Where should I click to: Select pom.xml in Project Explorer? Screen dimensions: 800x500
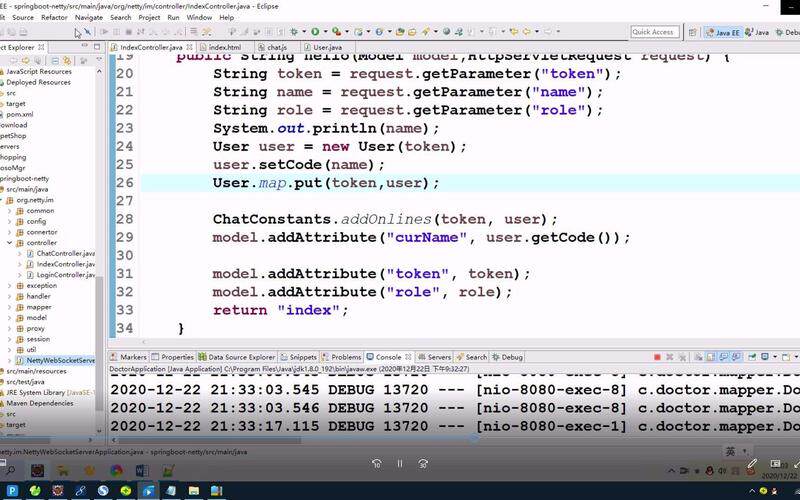(19, 114)
